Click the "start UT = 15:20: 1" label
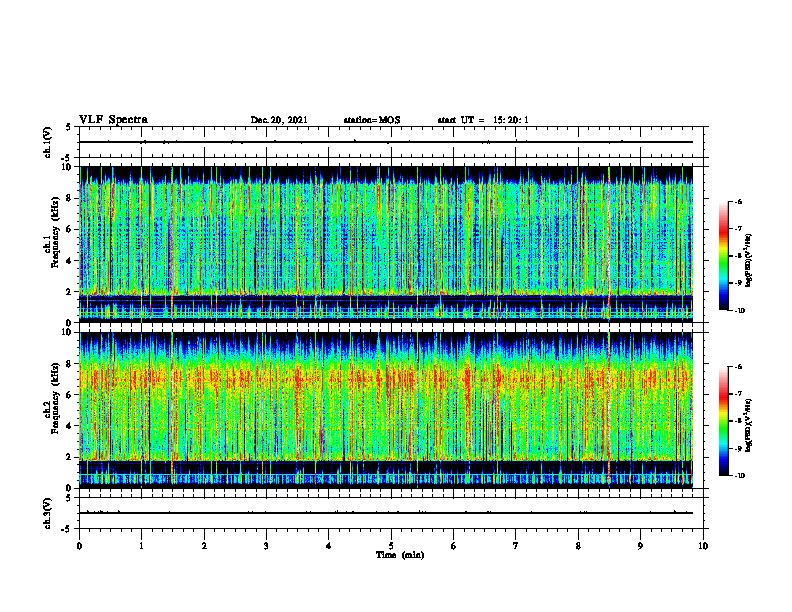Viewport: 792px width, 612px height. coord(483,120)
